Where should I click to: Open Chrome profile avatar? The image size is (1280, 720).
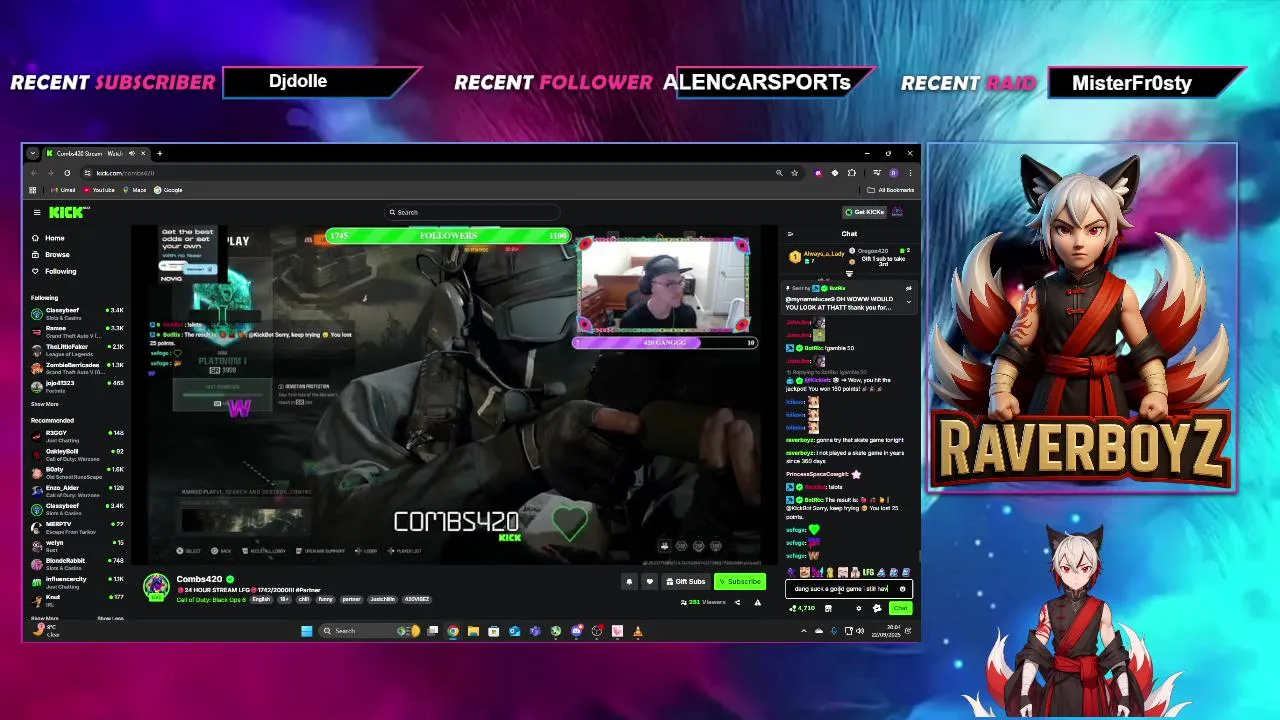click(893, 173)
